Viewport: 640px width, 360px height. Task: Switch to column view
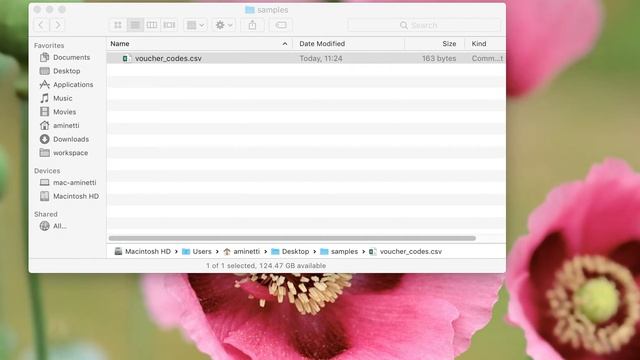[x=152, y=25]
